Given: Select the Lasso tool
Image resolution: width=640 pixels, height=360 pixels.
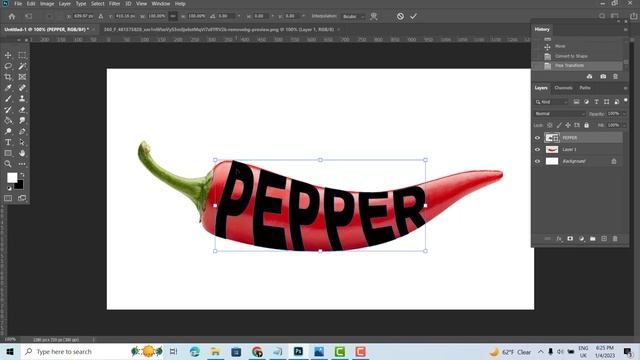Looking at the screenshot, I should click(8, 66).
